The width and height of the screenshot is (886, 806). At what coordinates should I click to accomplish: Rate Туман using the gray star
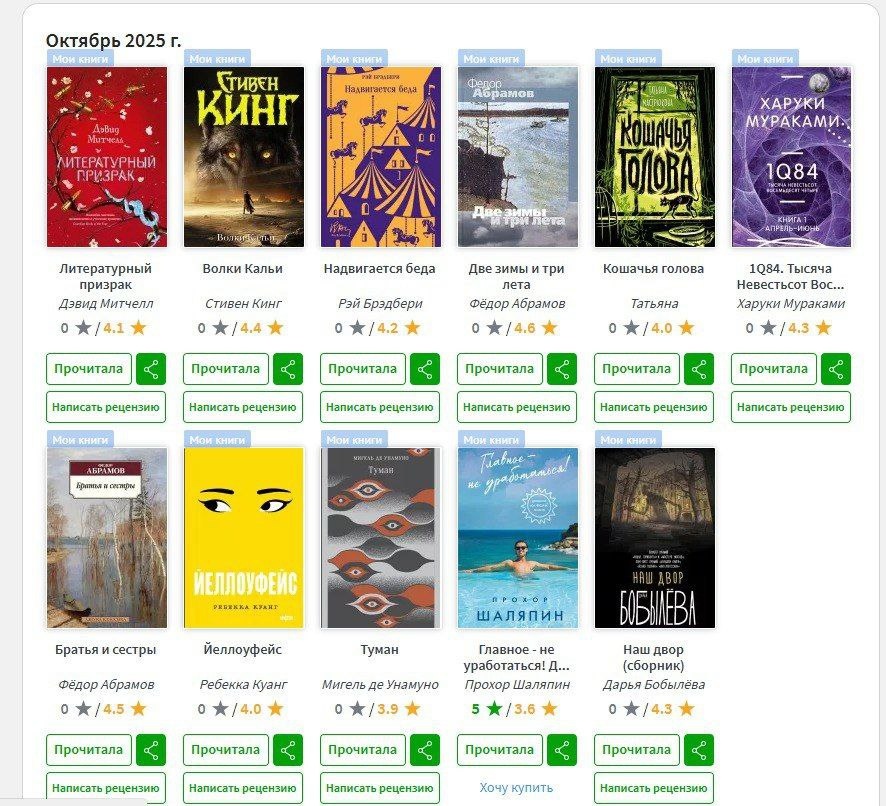tap(357, 708)
